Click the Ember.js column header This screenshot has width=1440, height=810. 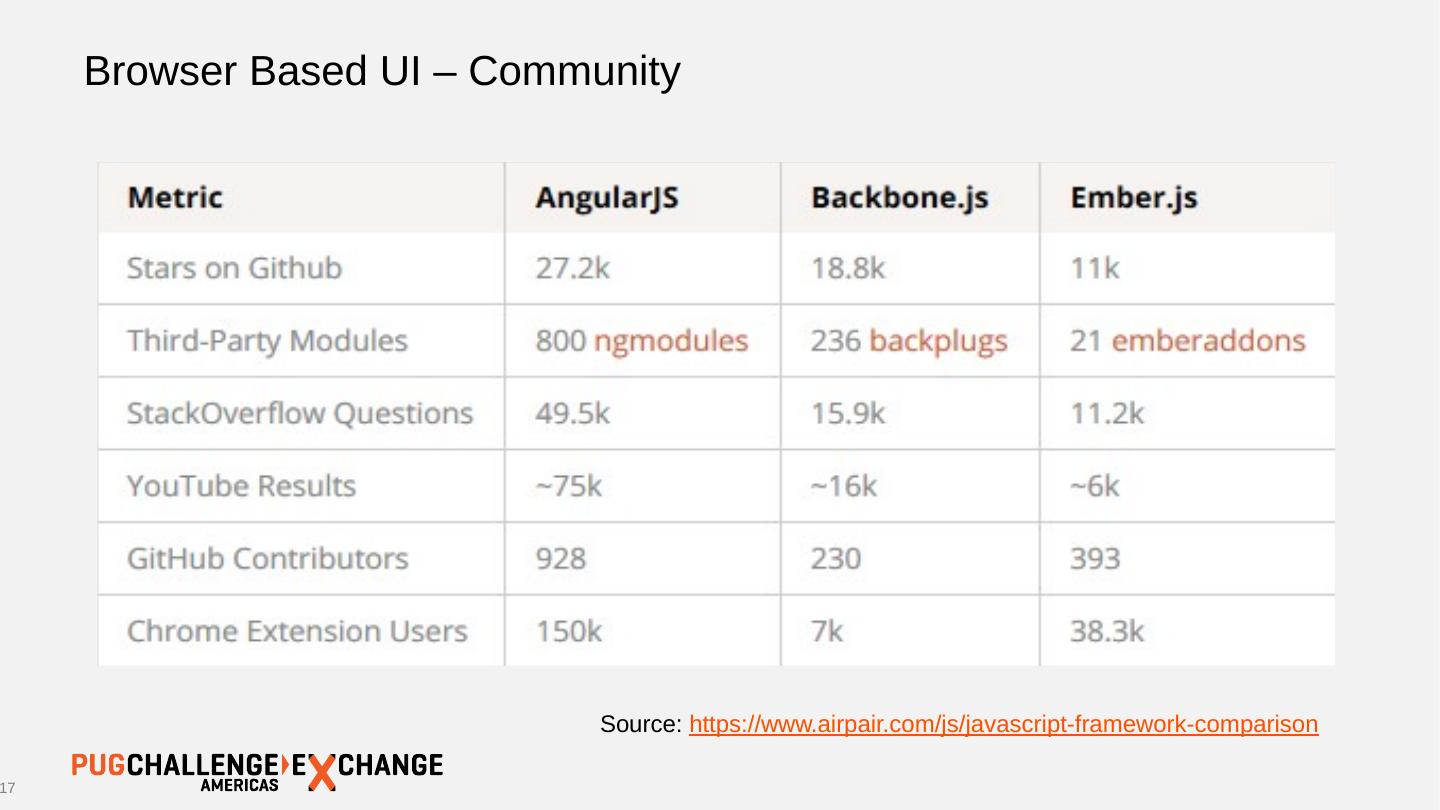(x=1133, y=198)
